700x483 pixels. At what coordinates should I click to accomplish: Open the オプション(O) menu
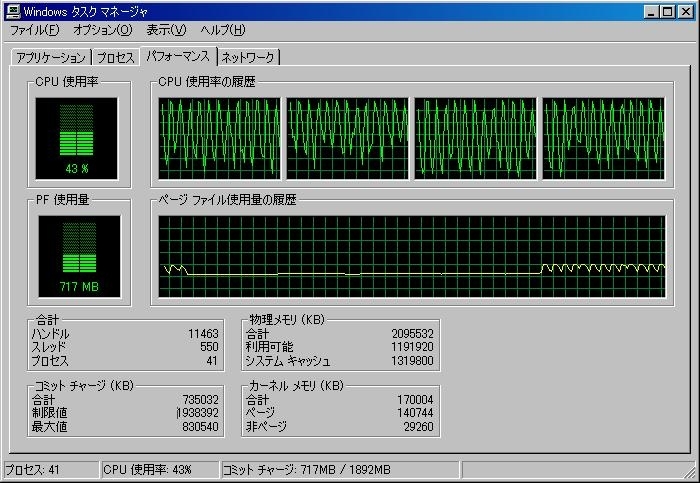tap(103, 30)
